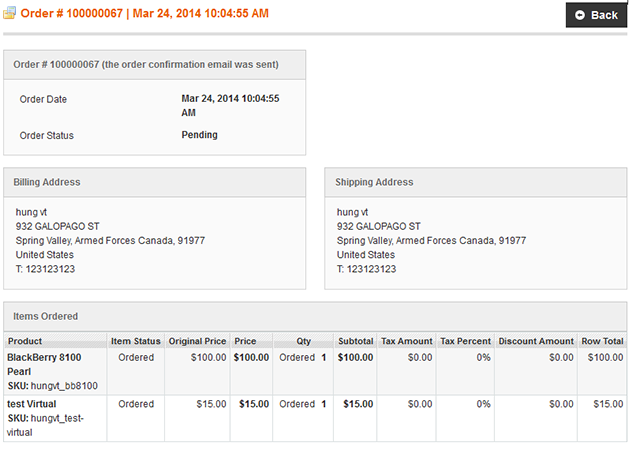Image resolution: width=640 pixels, height=461 pixels.
Task: Click the billing phone number 123123123
Action: 50,269
